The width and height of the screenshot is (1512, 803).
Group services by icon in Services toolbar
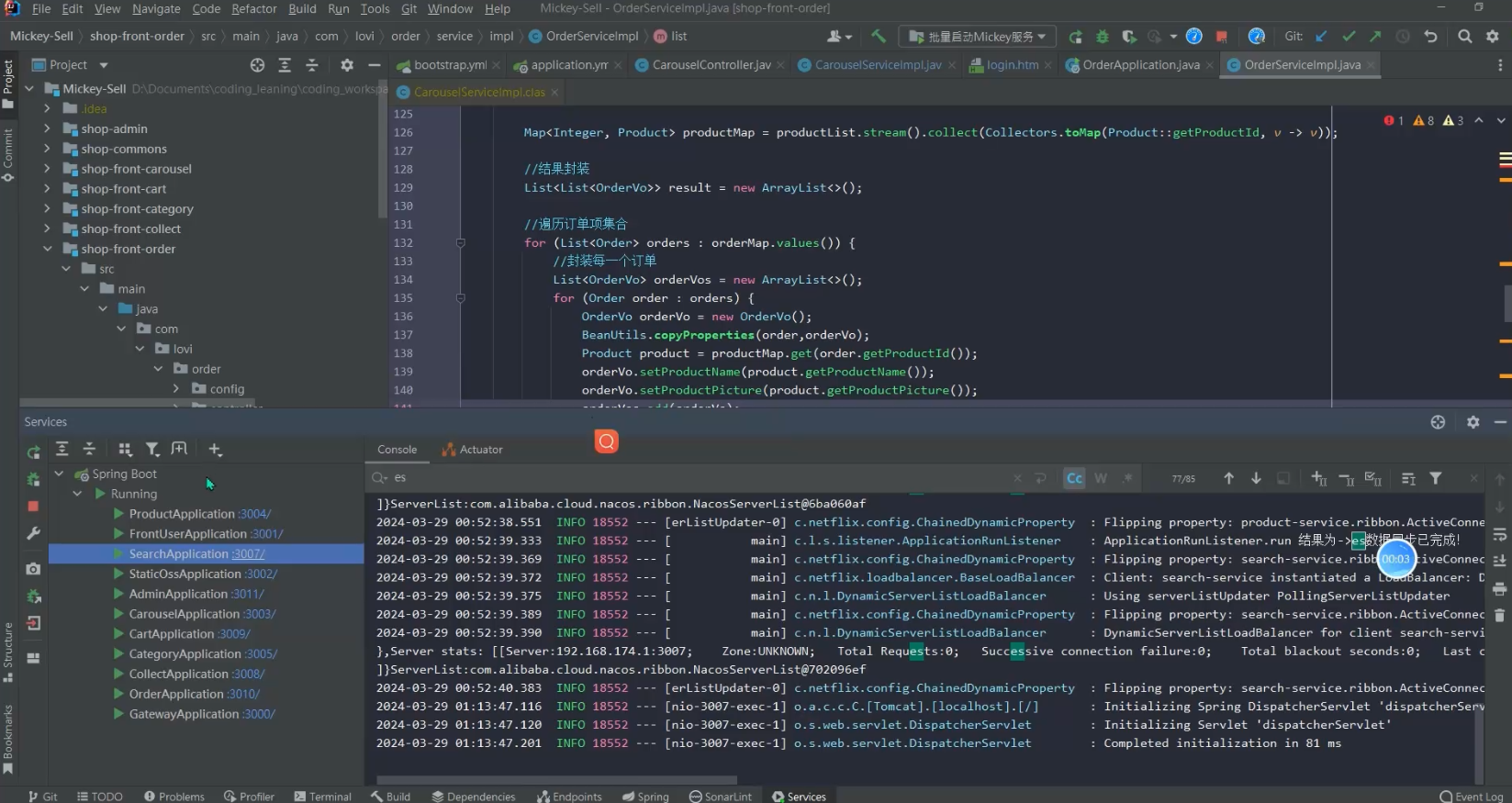125,449
